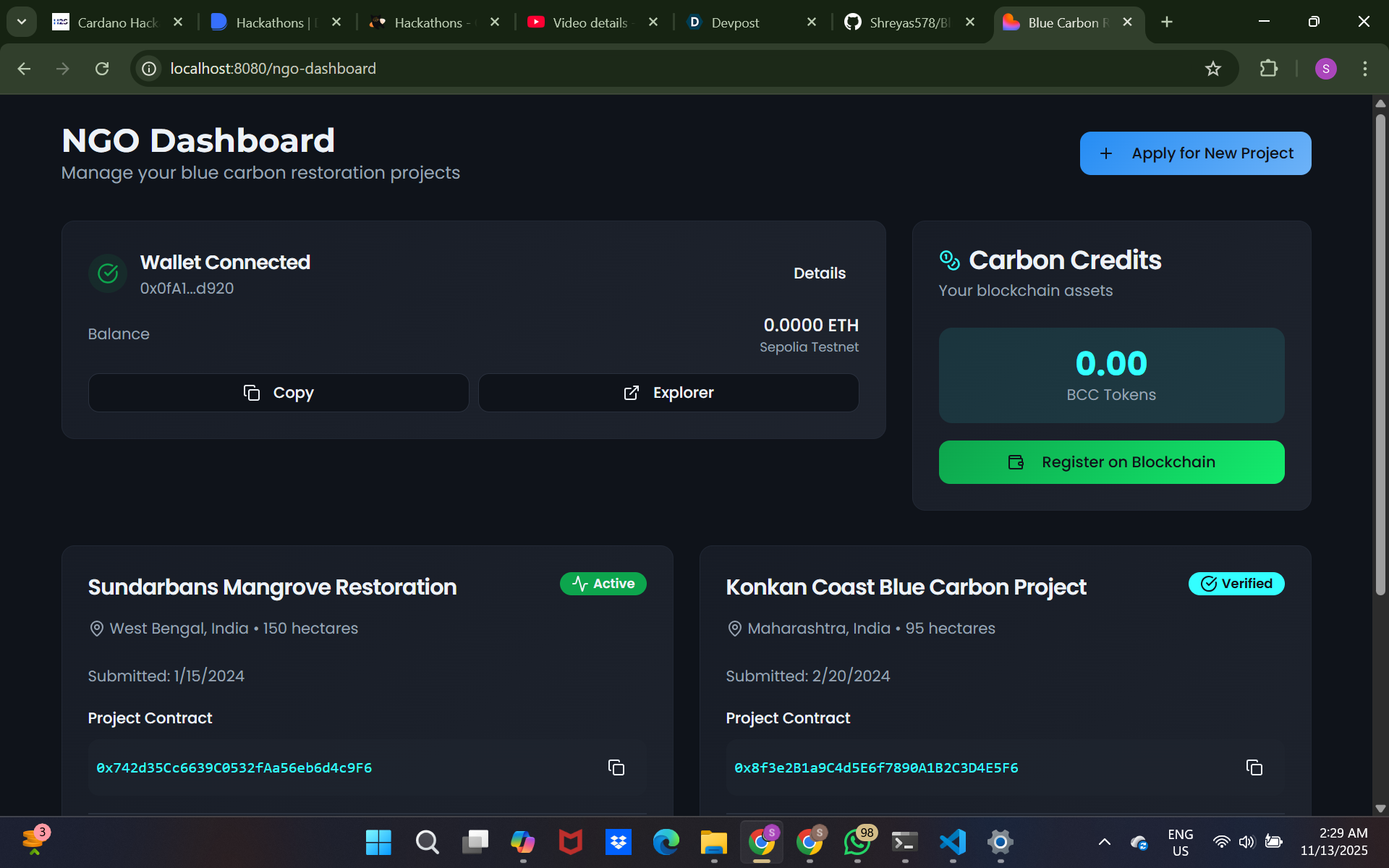Open Chrome three-dot menu
Image resolution: width=1389 pixels, height=868 pixels.
click(x=1364, y=69)
